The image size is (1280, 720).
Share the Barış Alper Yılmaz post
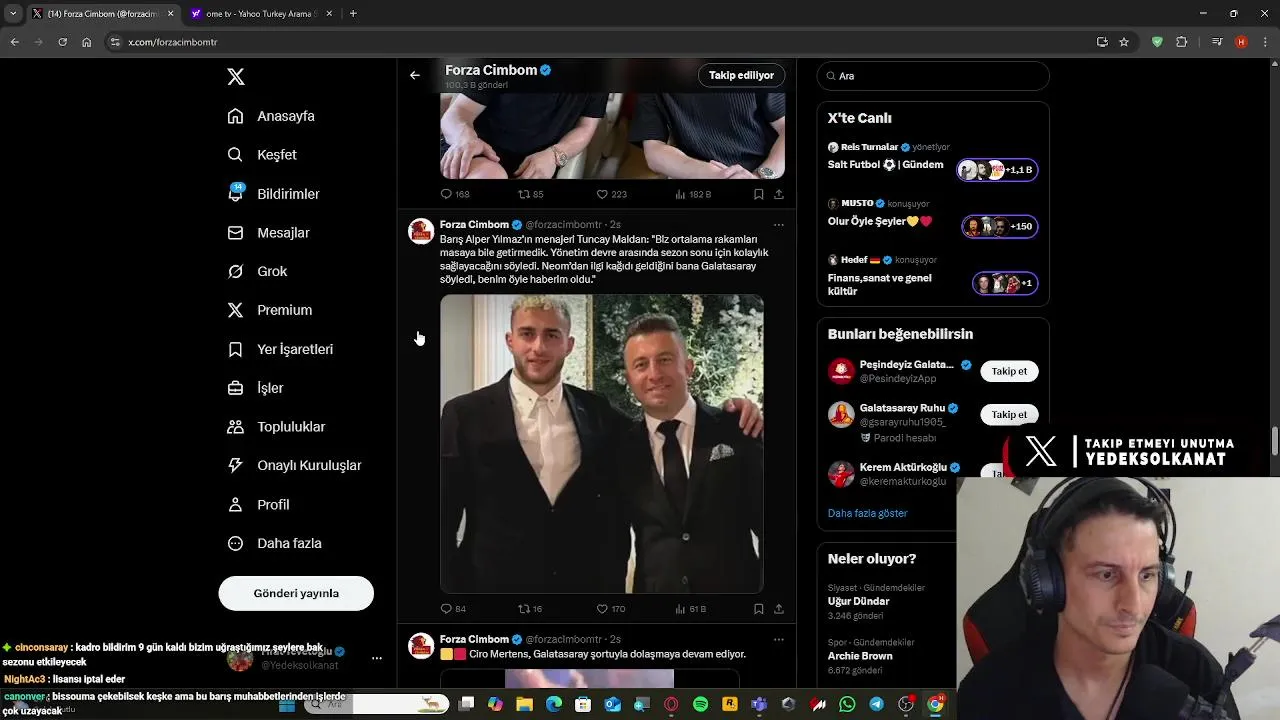click(x=778, y=609)
